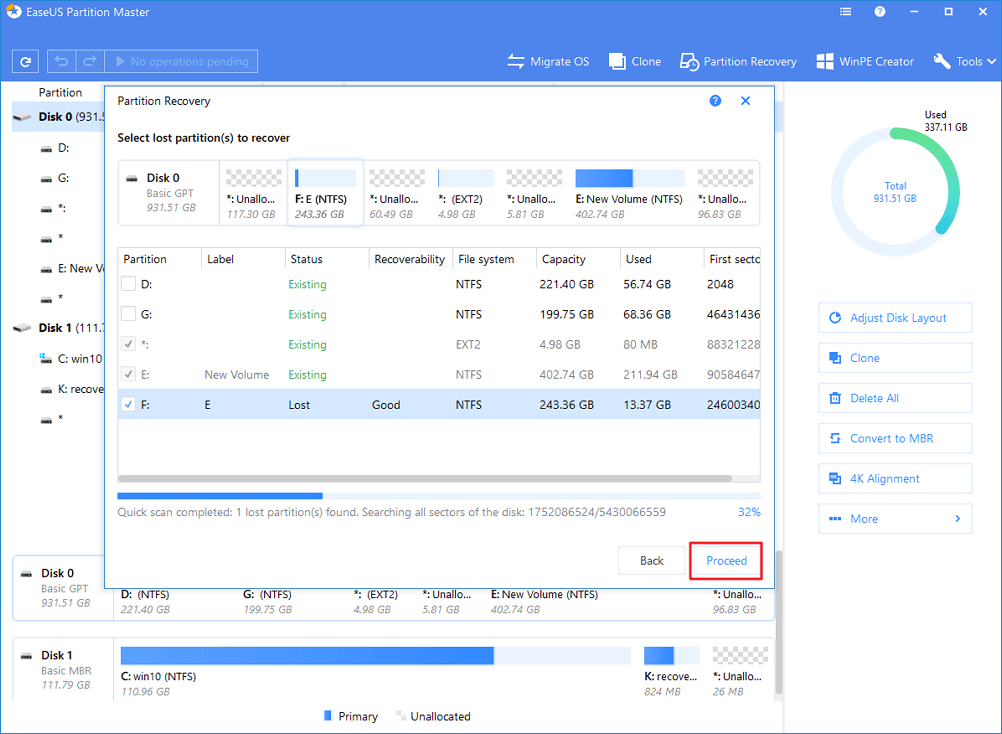Click the undo arrow icon
The width and height of the screenshot is (1002, 734).
pyautogui.click(x=61, y=61)
